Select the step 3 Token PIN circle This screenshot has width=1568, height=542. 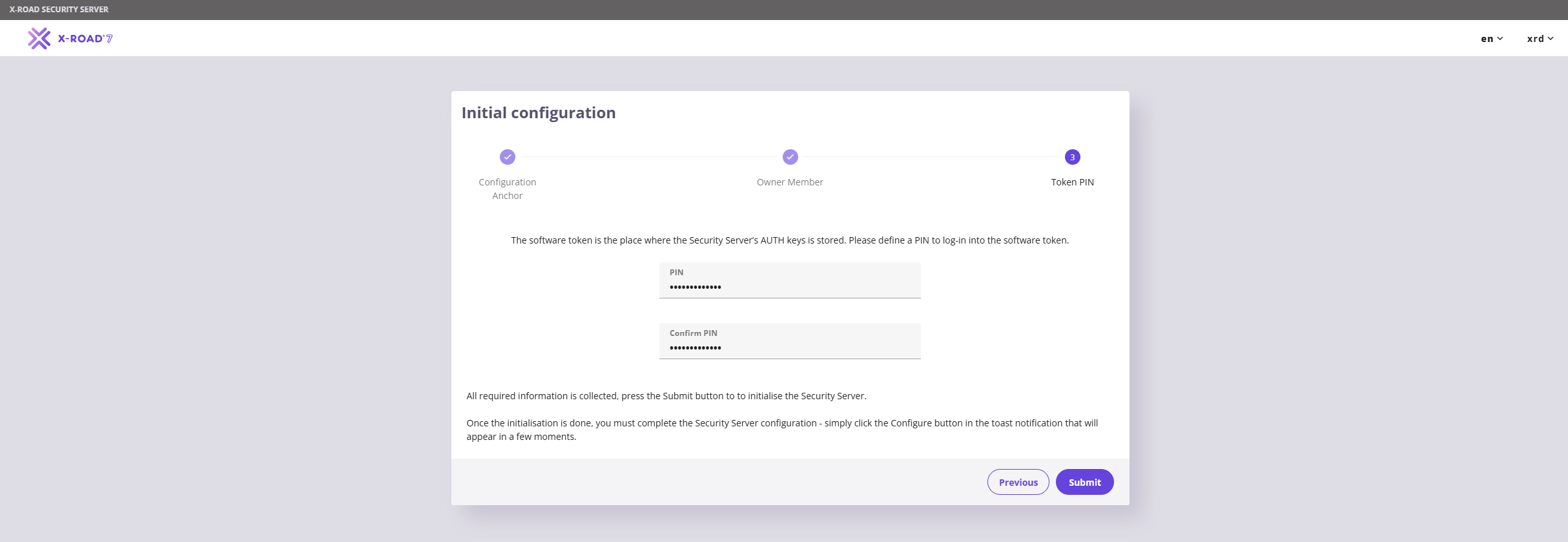click(x=1073, y=157)
